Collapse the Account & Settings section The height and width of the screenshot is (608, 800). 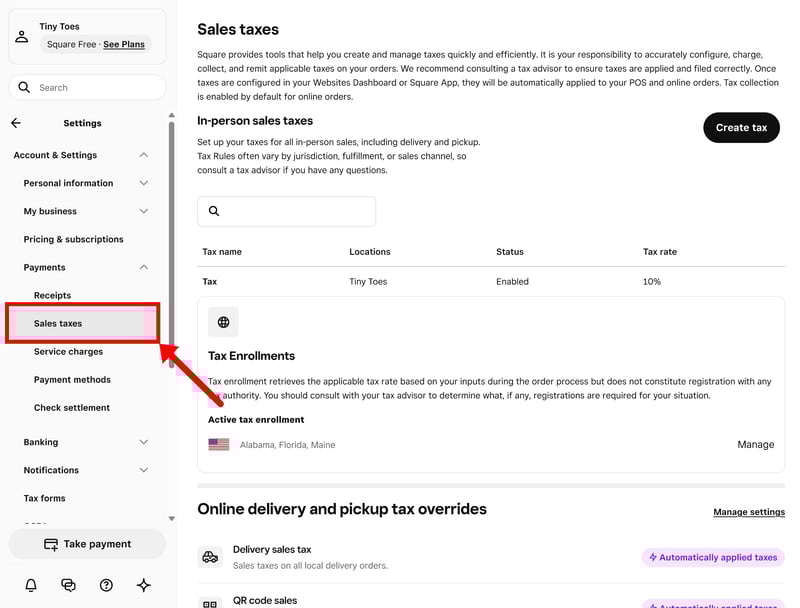coord(143,155)
